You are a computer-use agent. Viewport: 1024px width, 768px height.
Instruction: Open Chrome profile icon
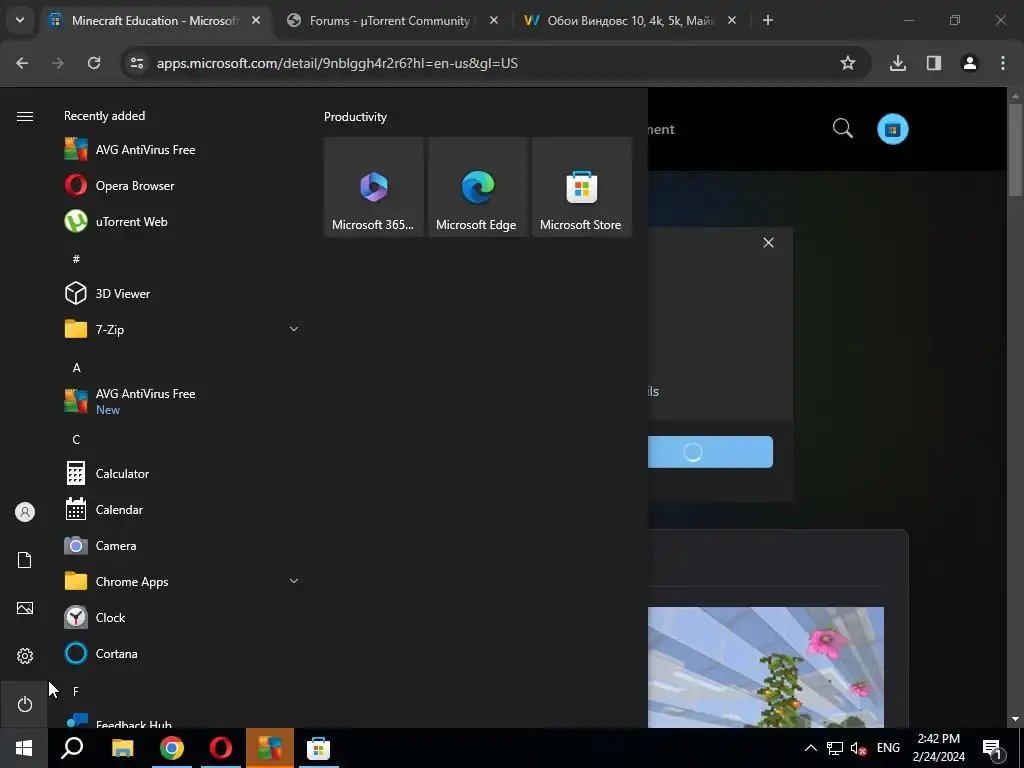[970, 63]
